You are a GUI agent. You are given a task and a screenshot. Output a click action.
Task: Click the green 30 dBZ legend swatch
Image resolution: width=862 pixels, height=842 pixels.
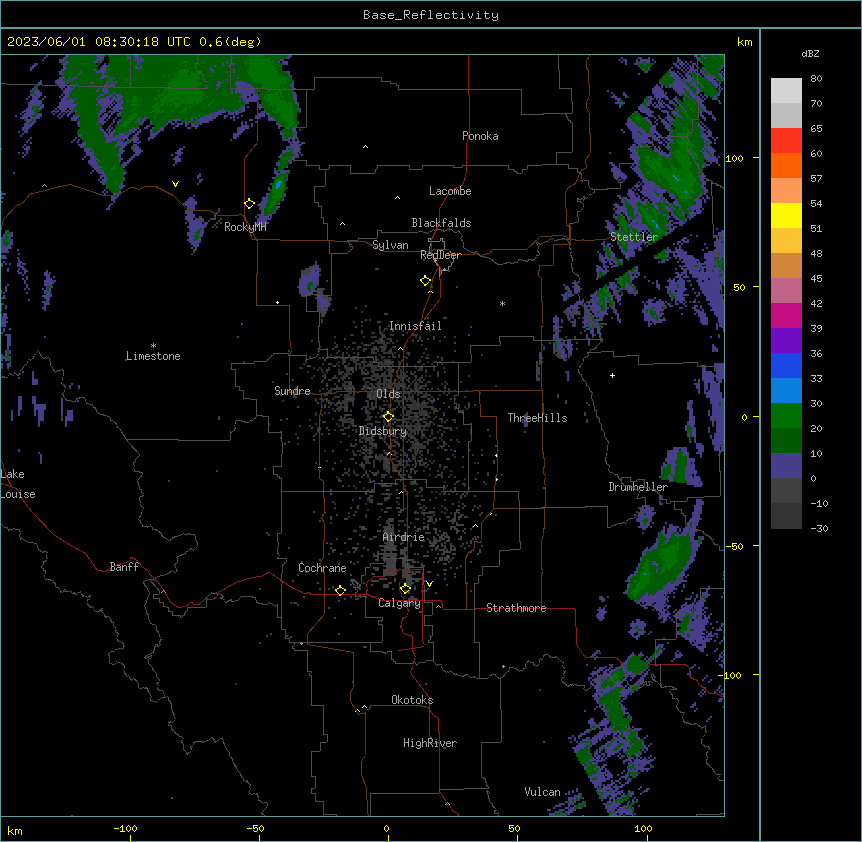click(x=786, y=416)
